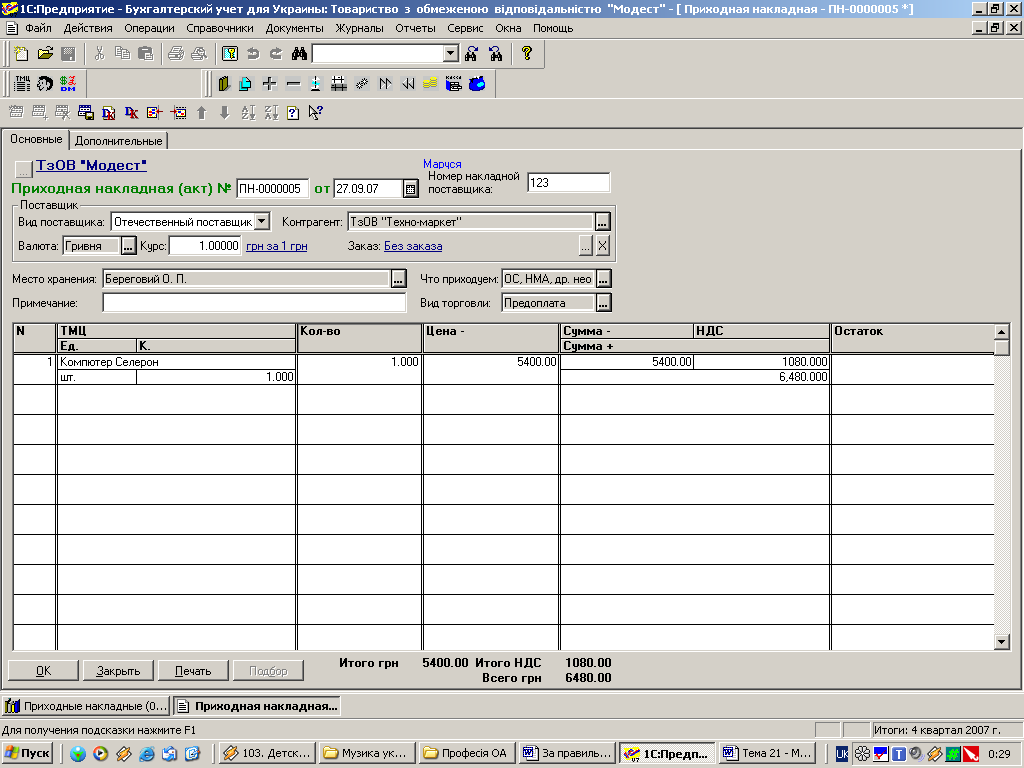
Task: Click the Без заказа link
Action: (413, 246)
